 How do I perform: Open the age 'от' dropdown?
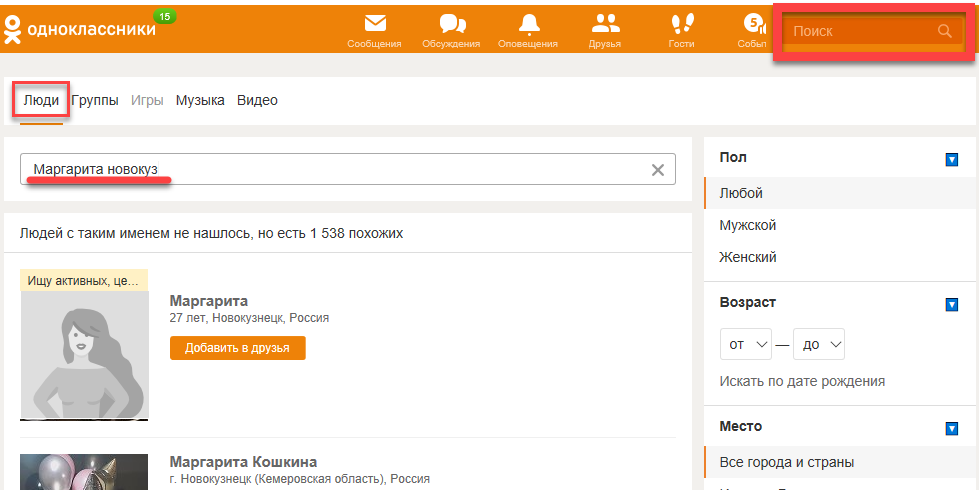click(x=746, y=344)
